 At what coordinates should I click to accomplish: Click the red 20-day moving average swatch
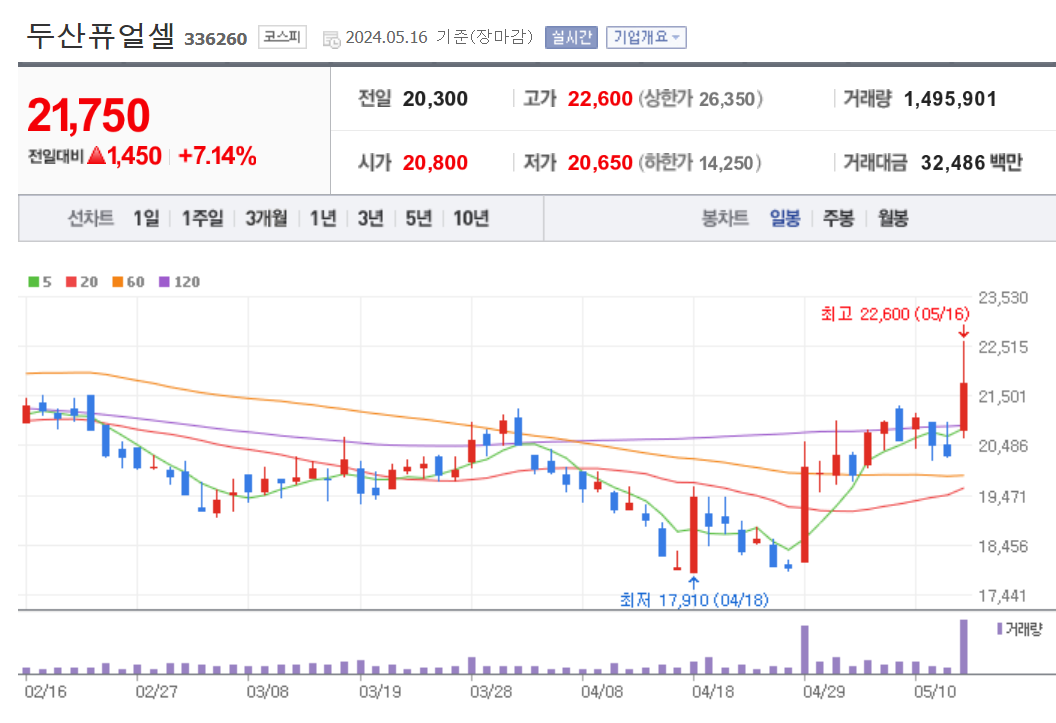click(x=71, y=281)
